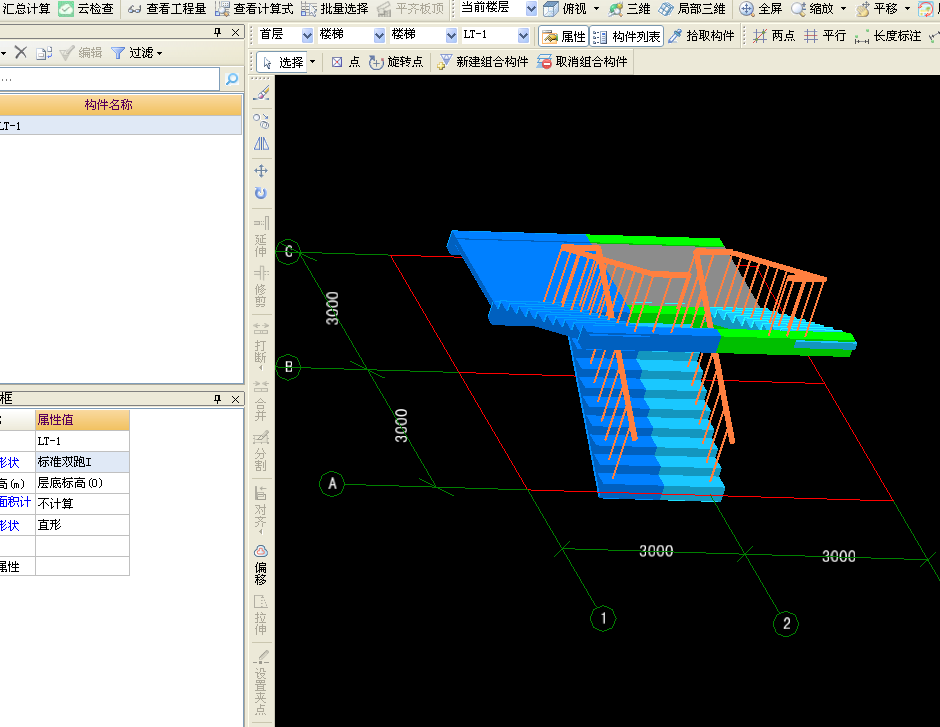940x727 pixels.
Task: Select the move tool in vertical toolbar
Action: [x=261, y=171]
